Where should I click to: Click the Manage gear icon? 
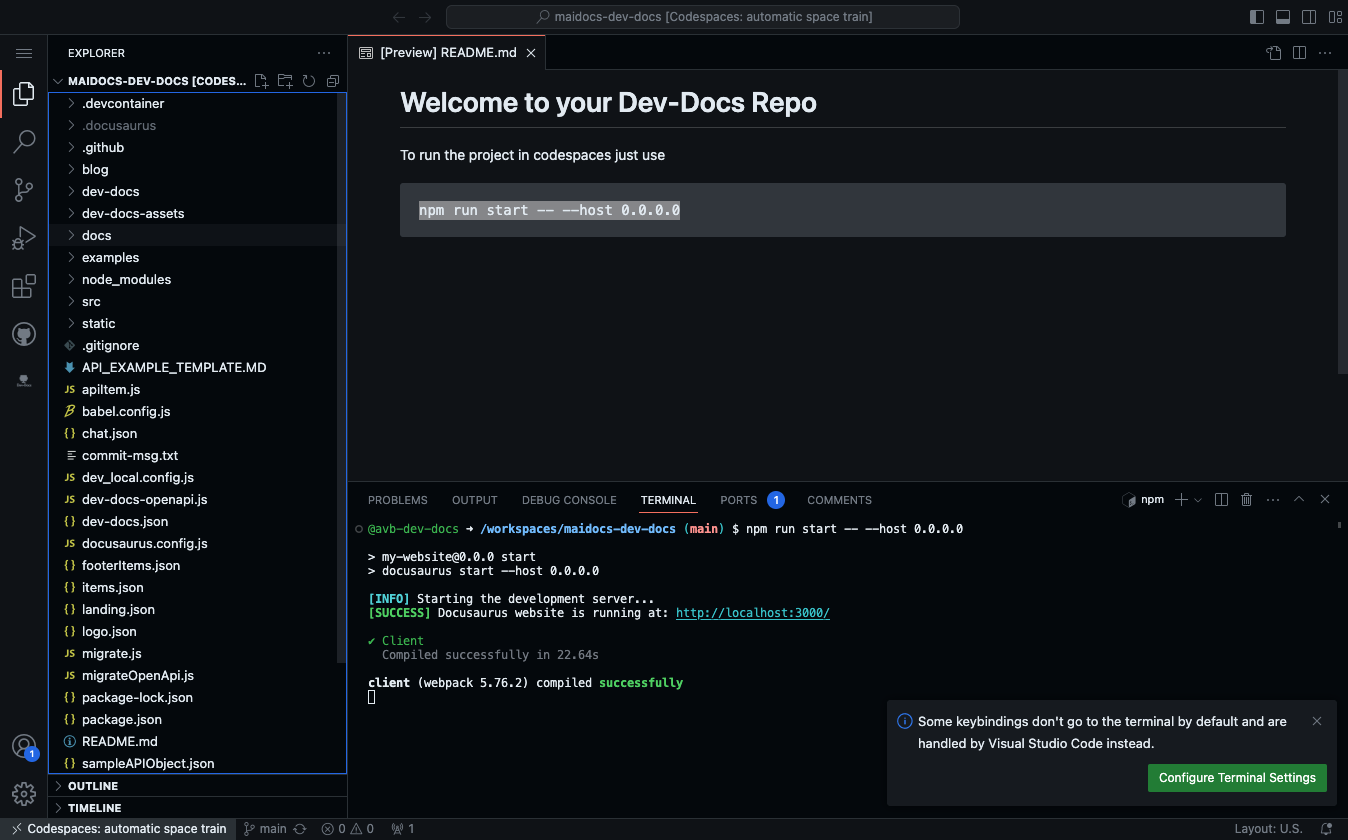coord(24,794)
